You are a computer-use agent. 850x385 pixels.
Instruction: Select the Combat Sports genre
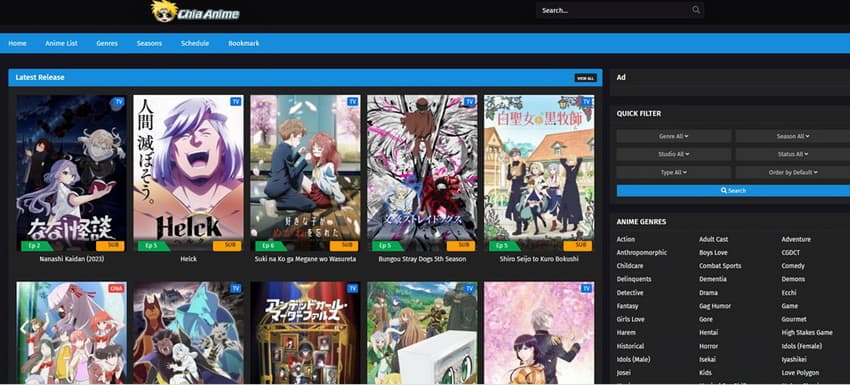point(720,266)
